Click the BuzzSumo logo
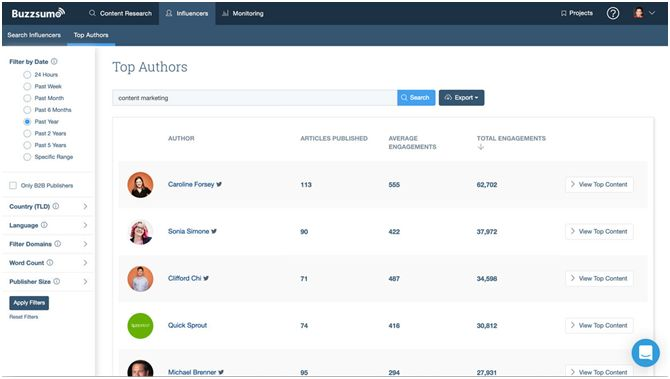 click(x=38, y=13)
